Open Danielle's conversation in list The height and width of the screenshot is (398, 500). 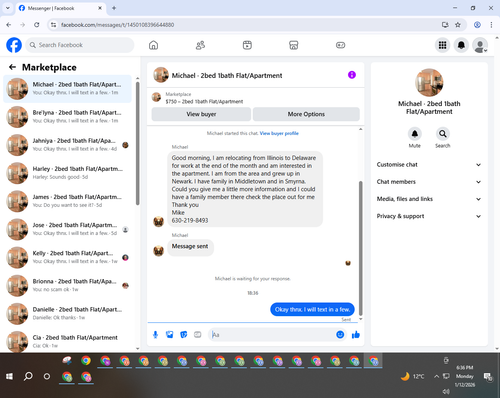tap(68, 314)
